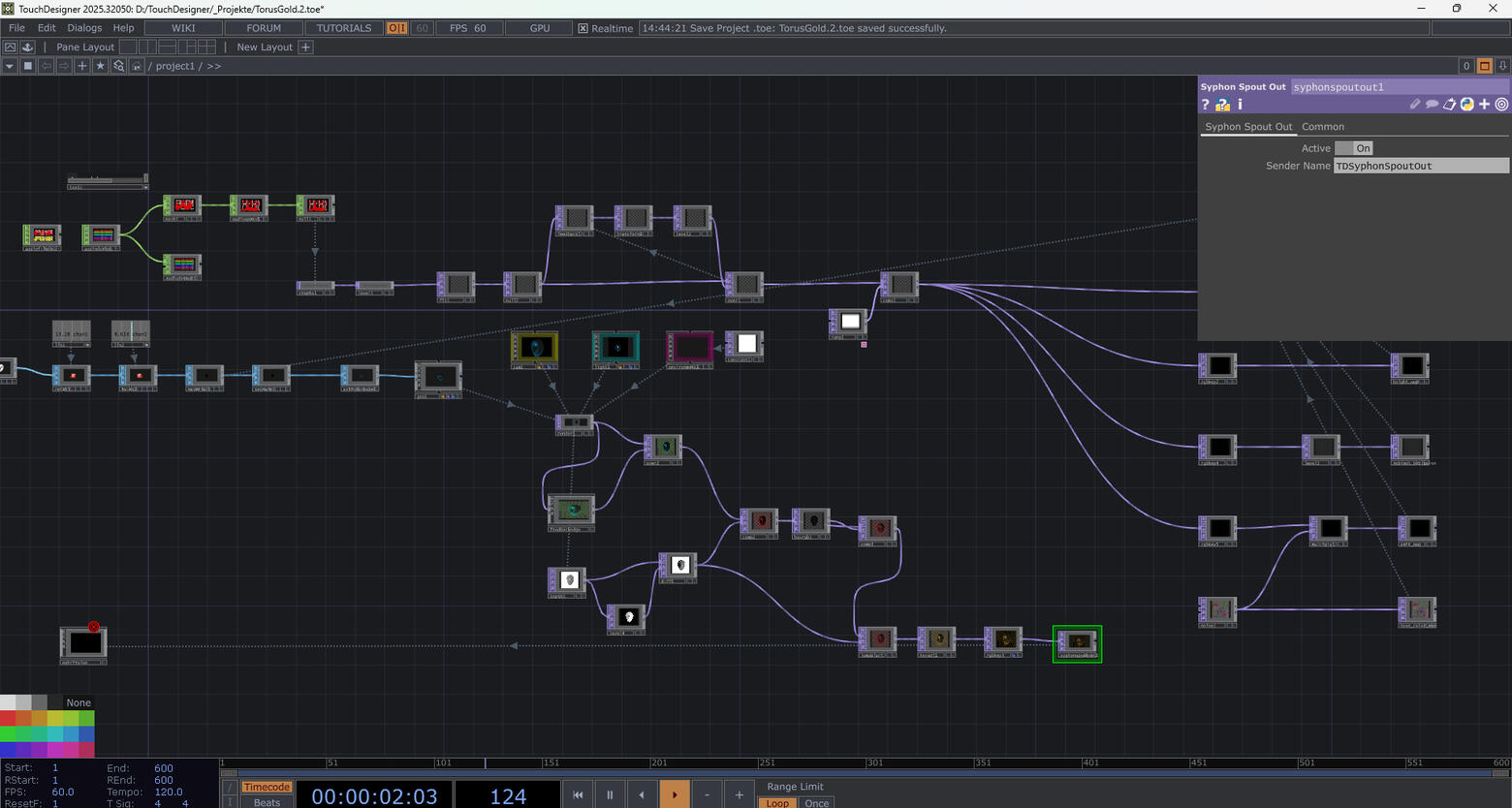
Task: Set range limit to Once
Action: click(817, 802)
